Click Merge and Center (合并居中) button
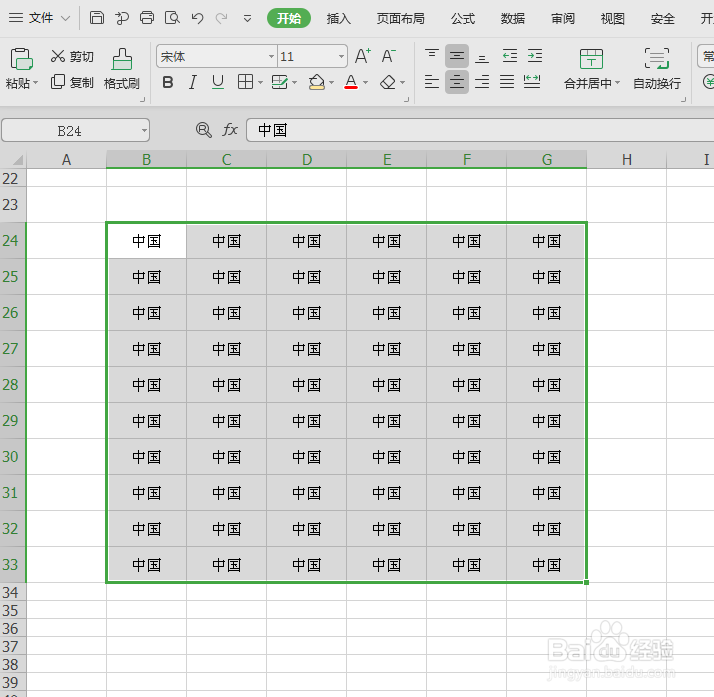The height and width of the screenshot is (697, 714). [x=592, y=69]
